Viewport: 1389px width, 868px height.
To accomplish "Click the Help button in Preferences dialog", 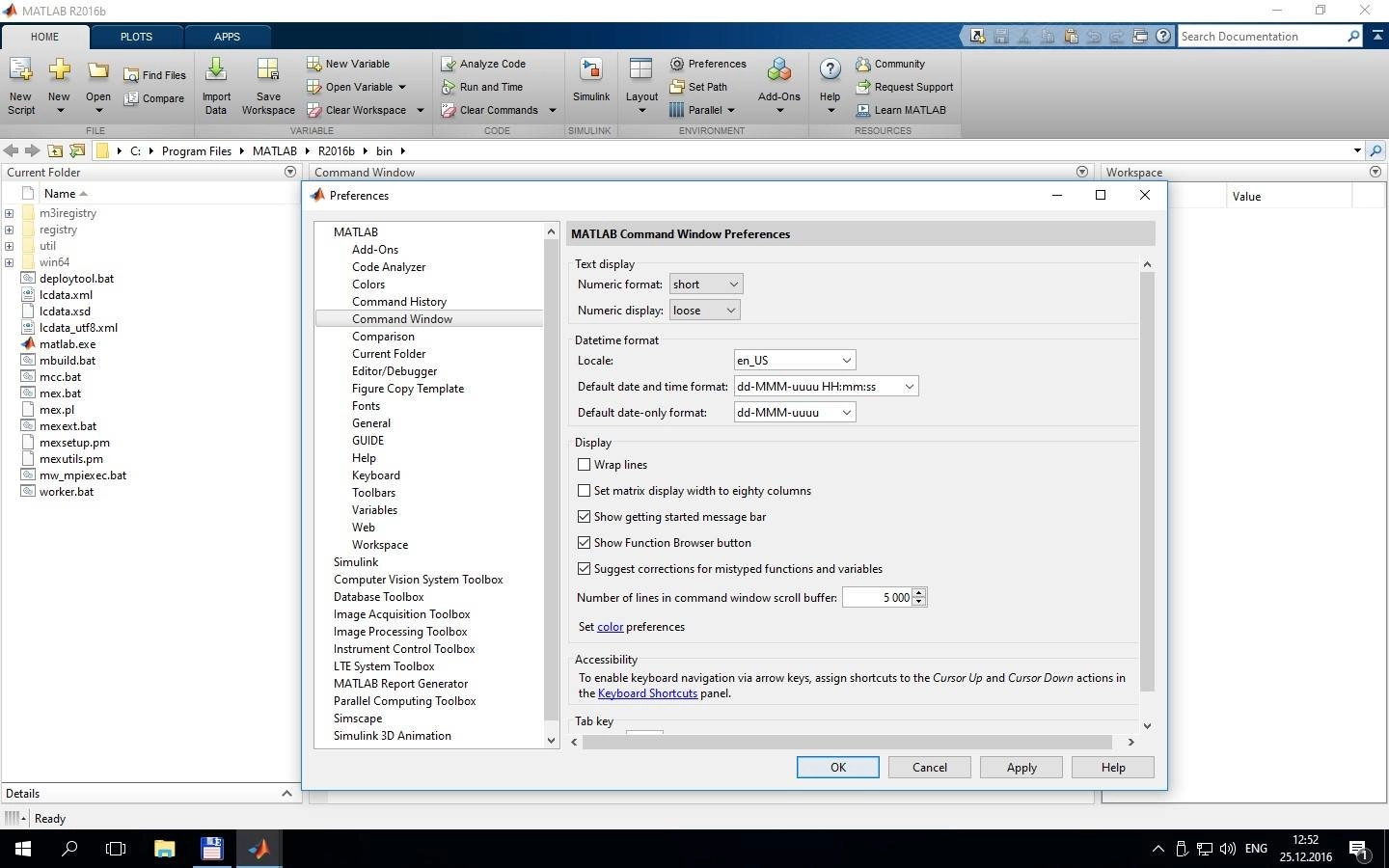I will click(x=1113, y=768).
